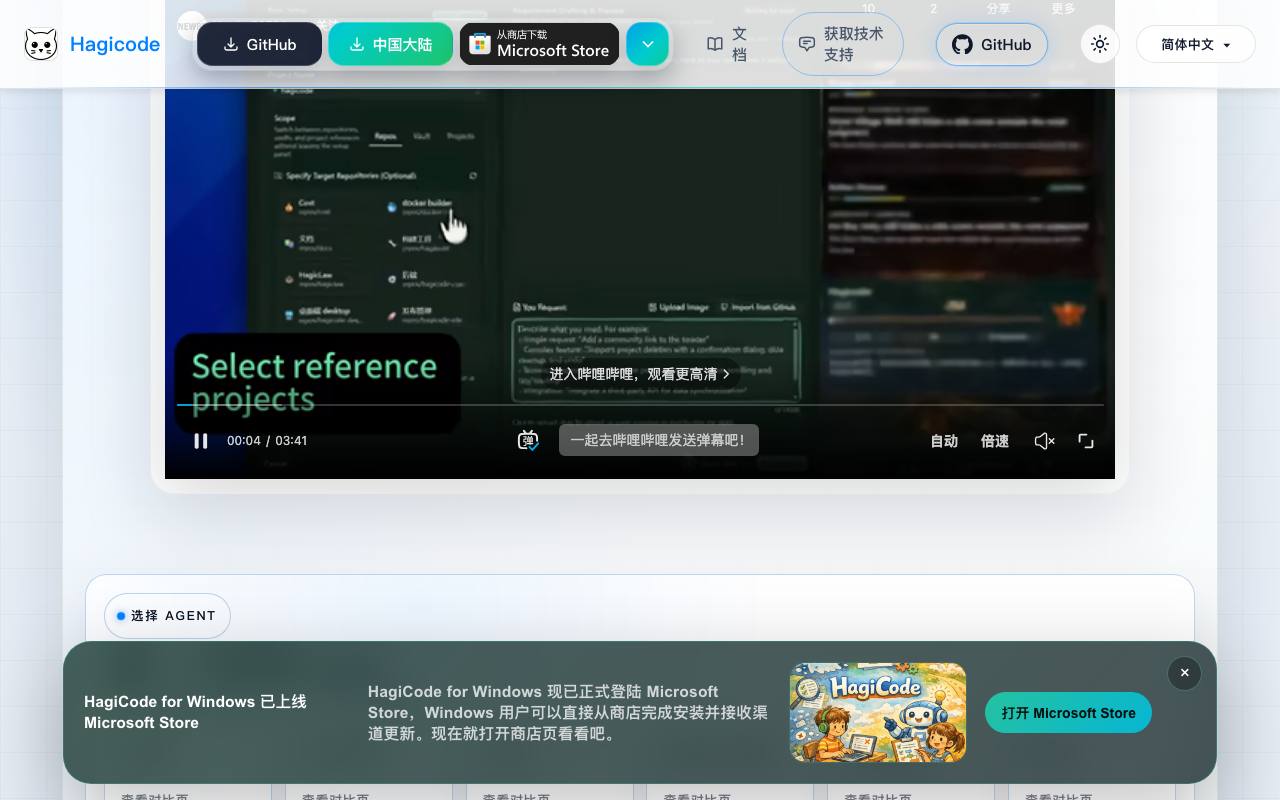
Task: Pause the video playback
Action: [201, 441]
